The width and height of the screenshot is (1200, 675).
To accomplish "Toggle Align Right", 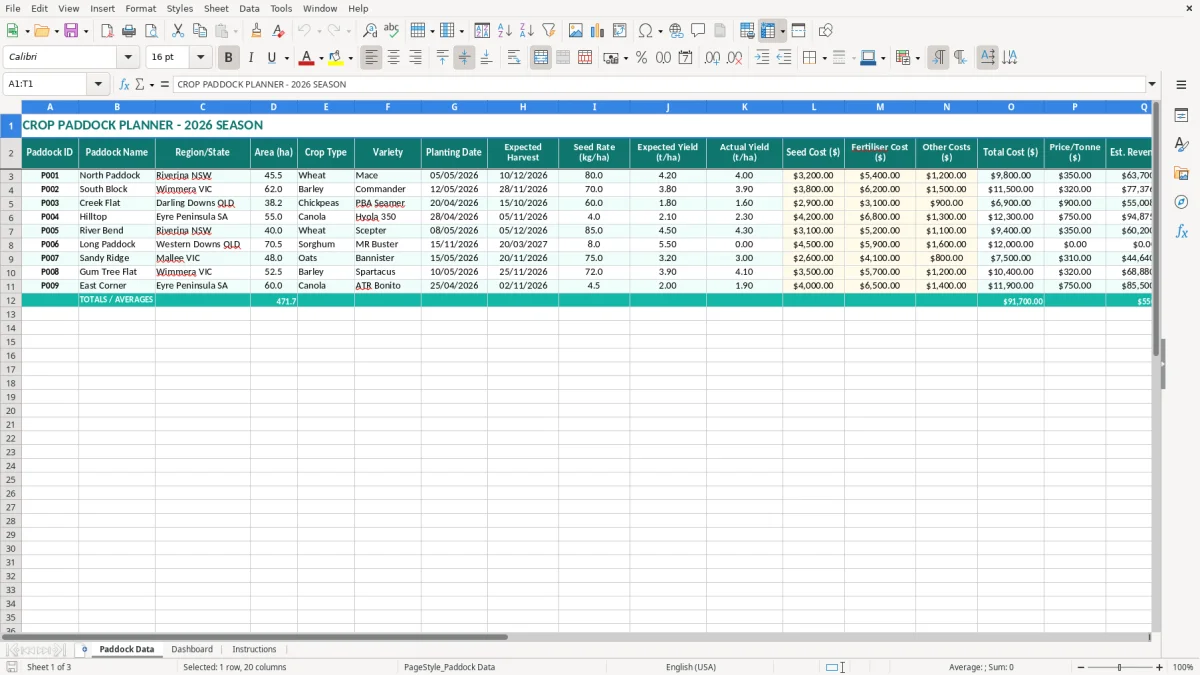I will tap(415, 58).
